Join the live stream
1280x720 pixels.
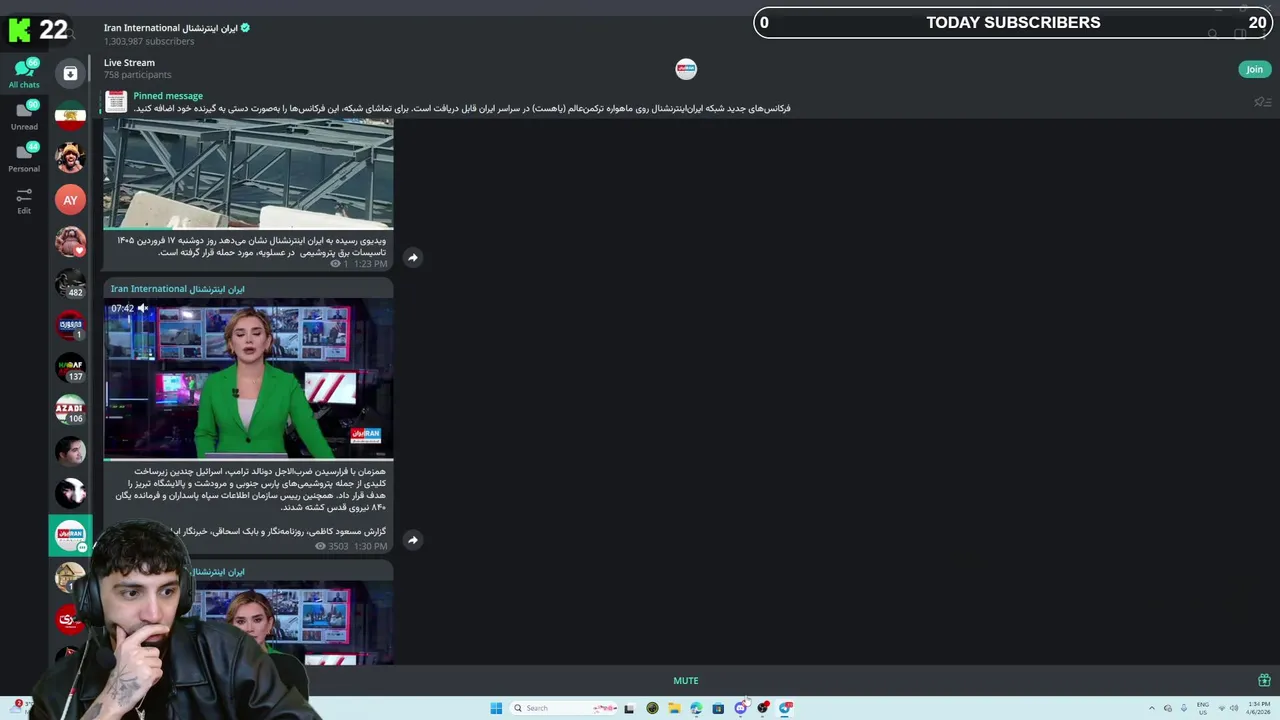pos(1254,69)
